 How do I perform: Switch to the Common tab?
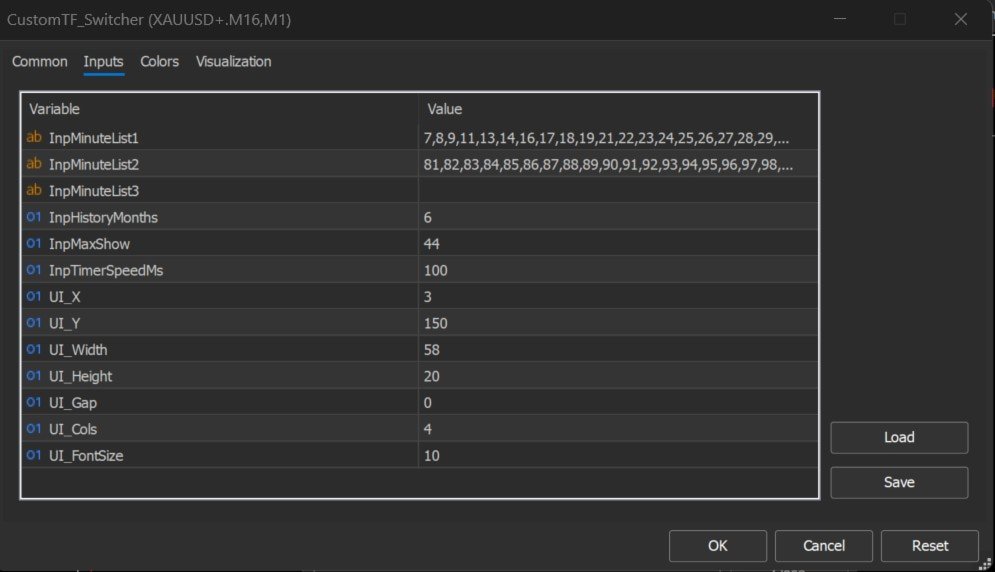point(40,62)
